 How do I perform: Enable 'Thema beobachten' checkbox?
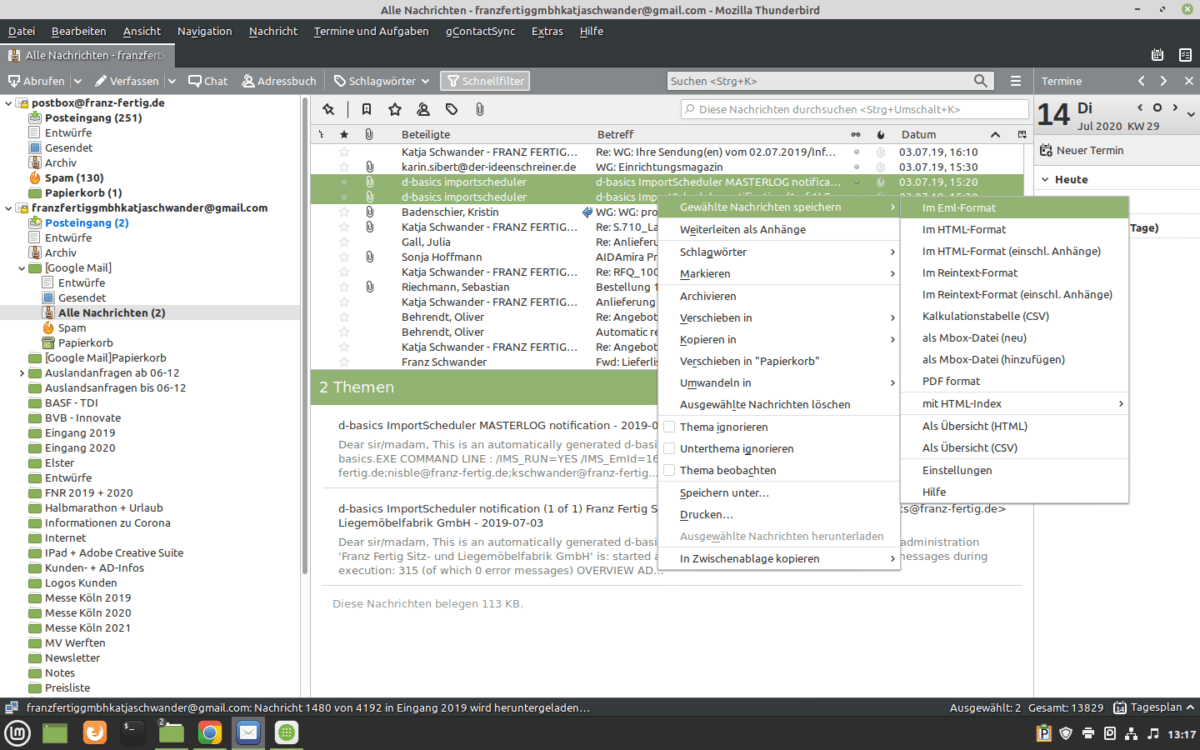669,471
